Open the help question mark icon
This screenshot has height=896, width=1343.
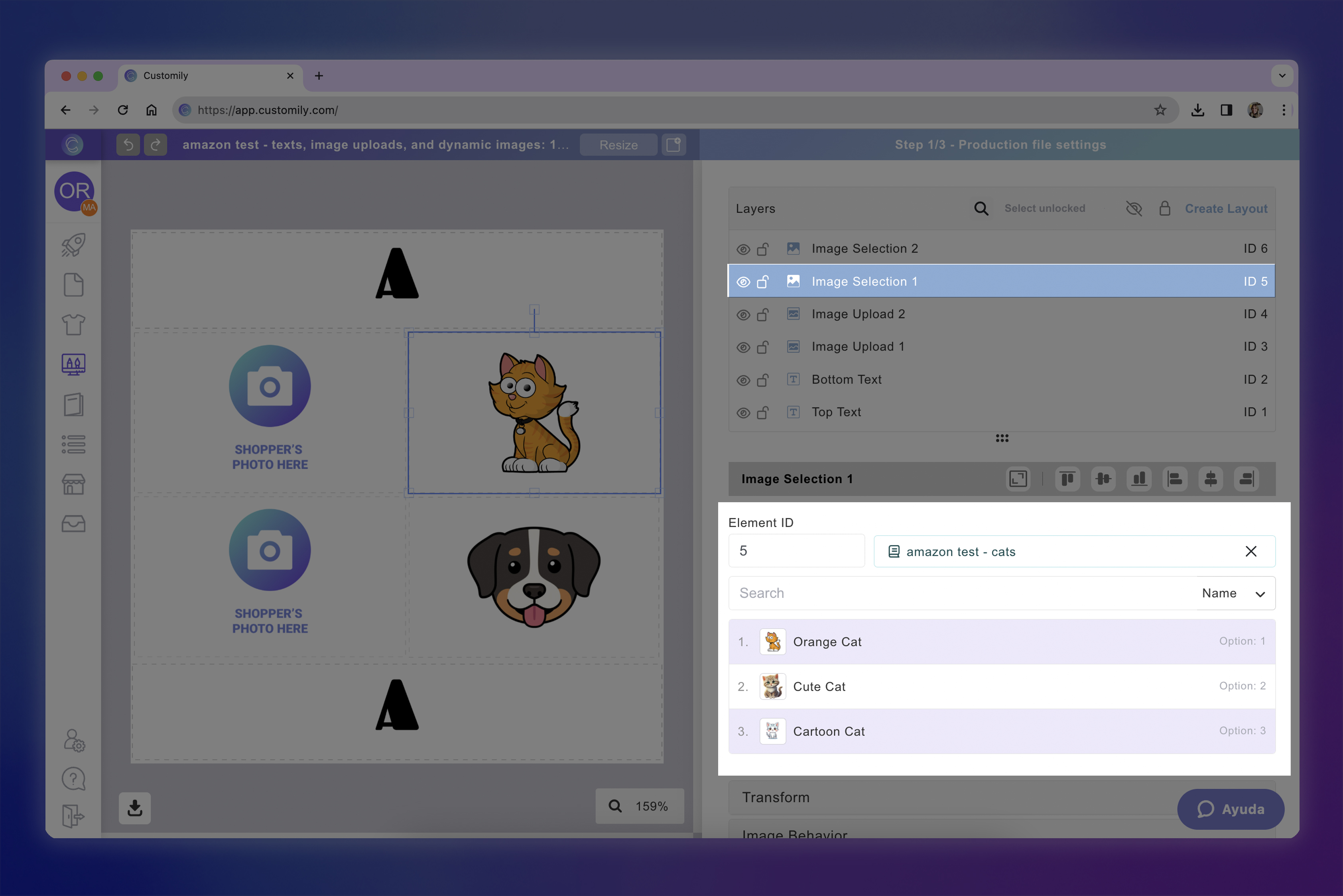tap(73, 779)
